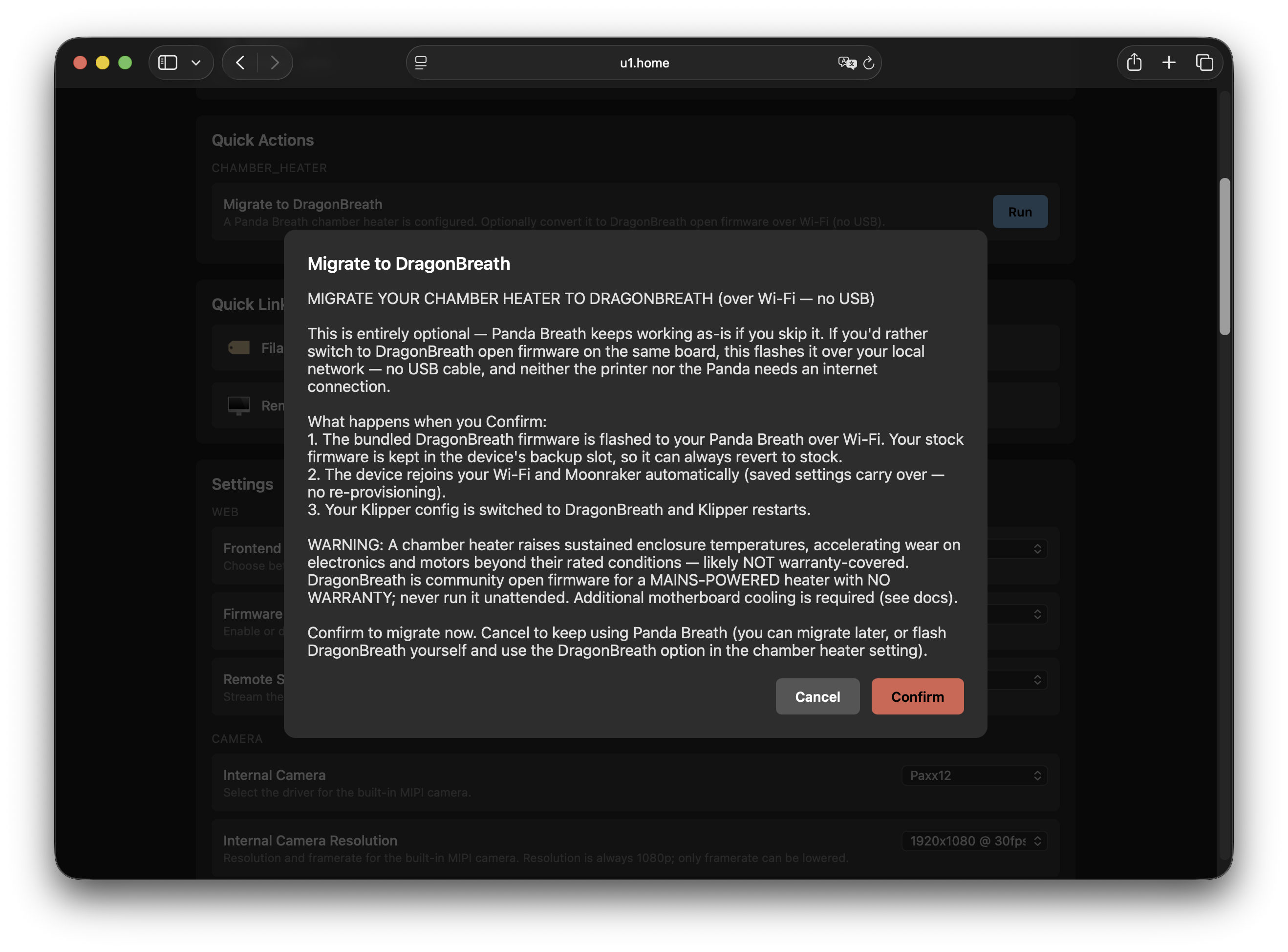1288x952 pixels.
Task: Open the Share icon in toolbar
Action: [x=1134, y=62]
